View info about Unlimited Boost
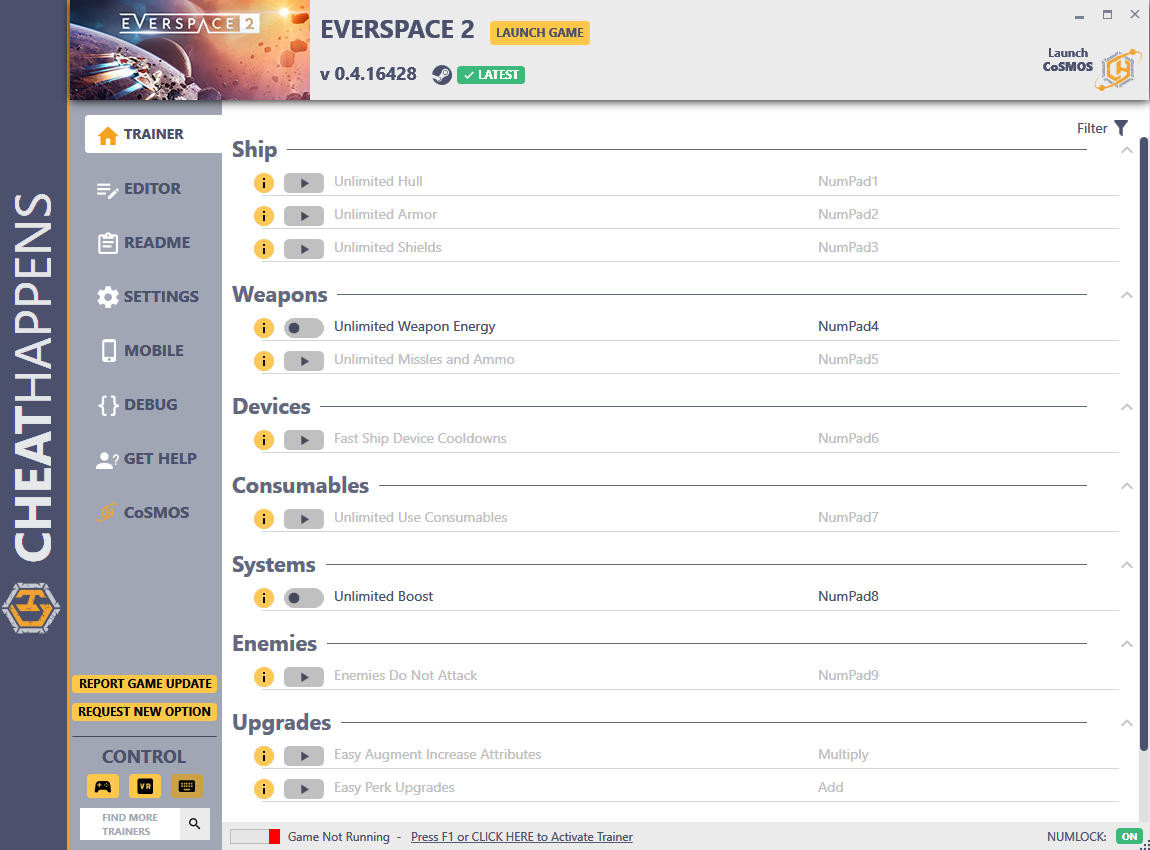 point(264,598)
